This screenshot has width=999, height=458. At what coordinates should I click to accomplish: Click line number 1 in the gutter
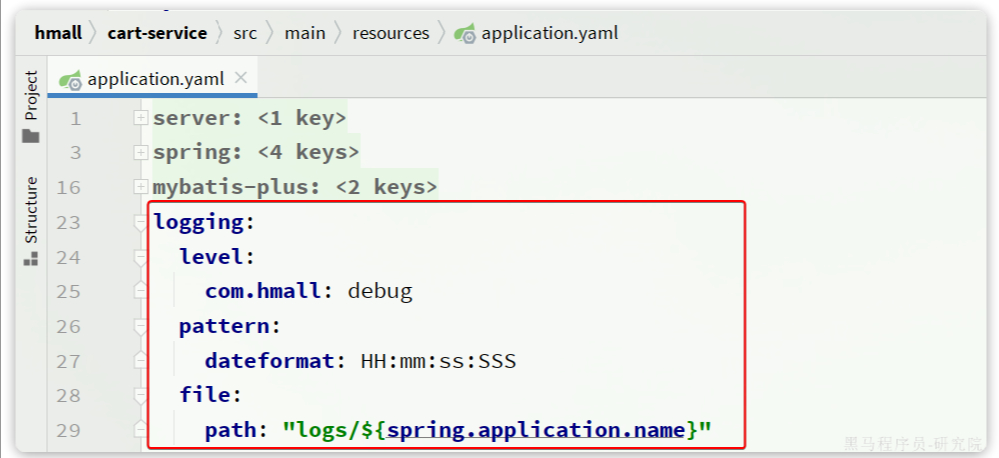click(x=76, y=118)
